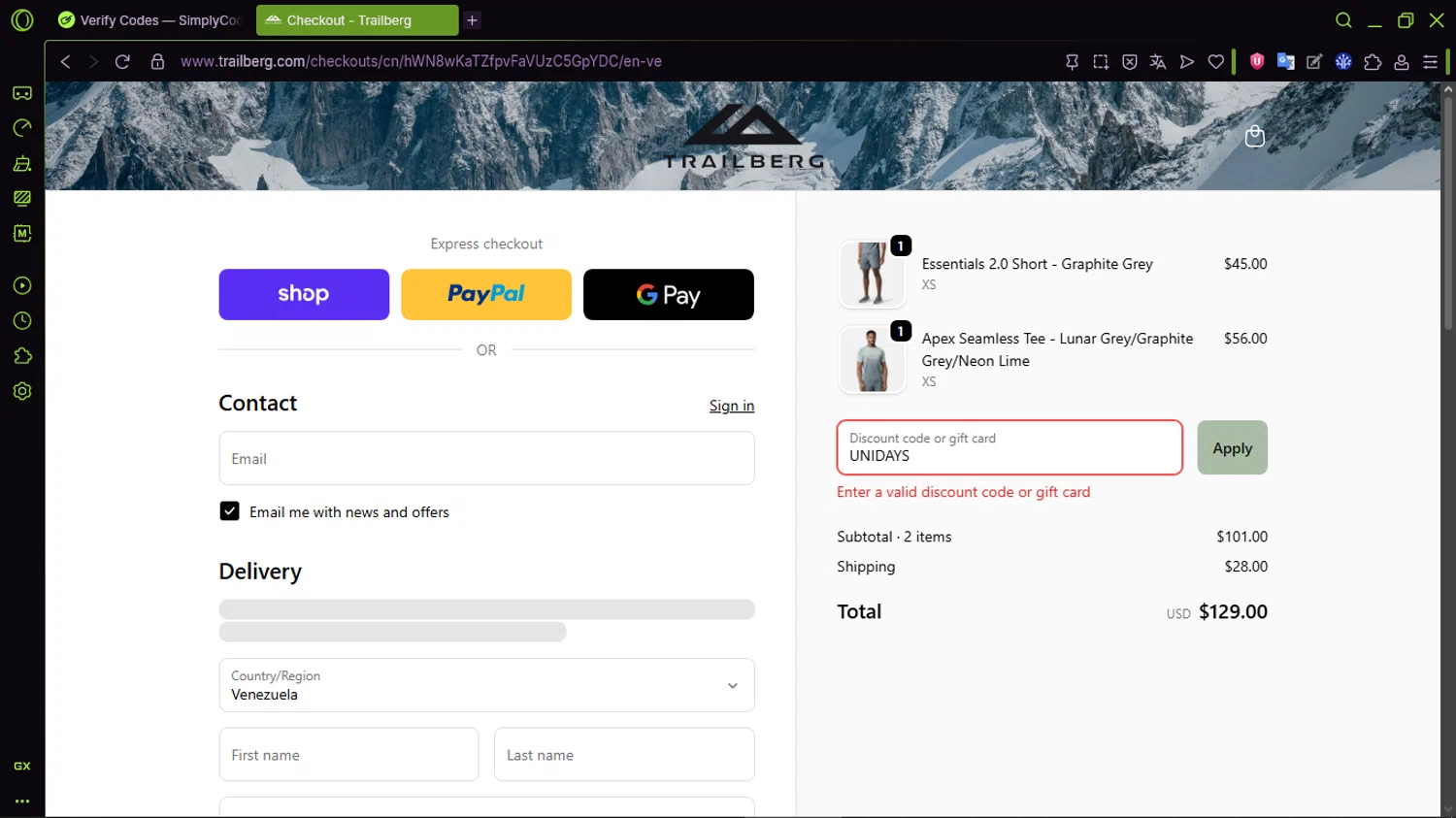Focus the Last name field
Screen dimensions: 1456x818
[x=624, y=754]
